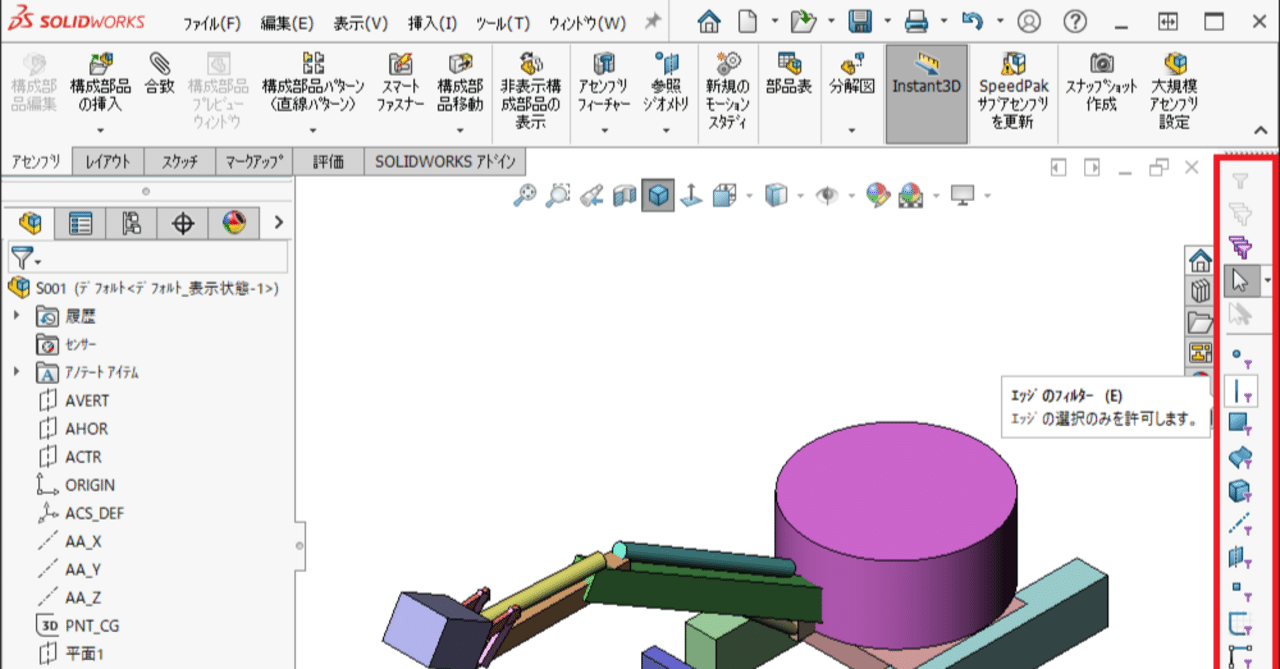Switch to SOLIDWORKS アドイン tab
The image size is (1280, 669).
coord(445,162)
